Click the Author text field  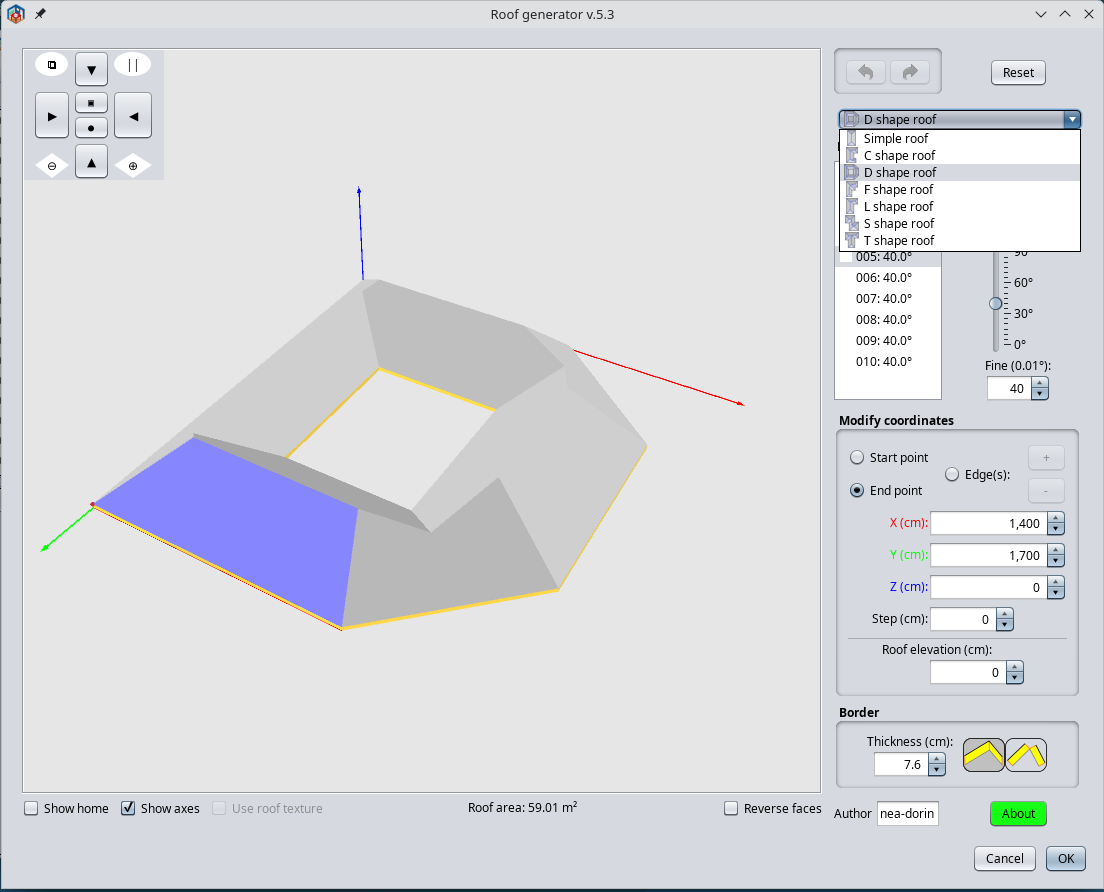(x=908, y=813)
